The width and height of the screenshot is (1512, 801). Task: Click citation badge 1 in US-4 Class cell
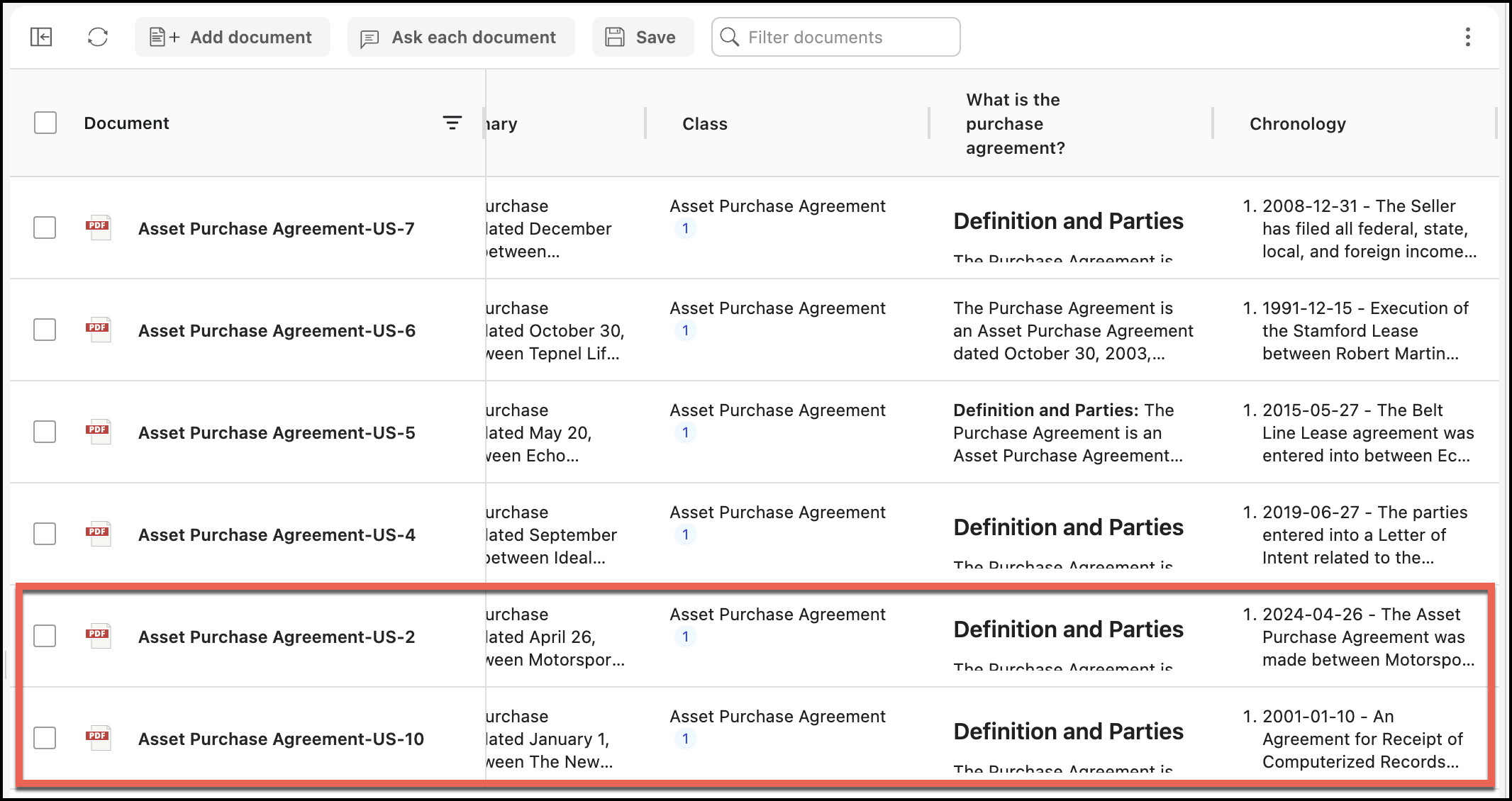tap(685, 535)
